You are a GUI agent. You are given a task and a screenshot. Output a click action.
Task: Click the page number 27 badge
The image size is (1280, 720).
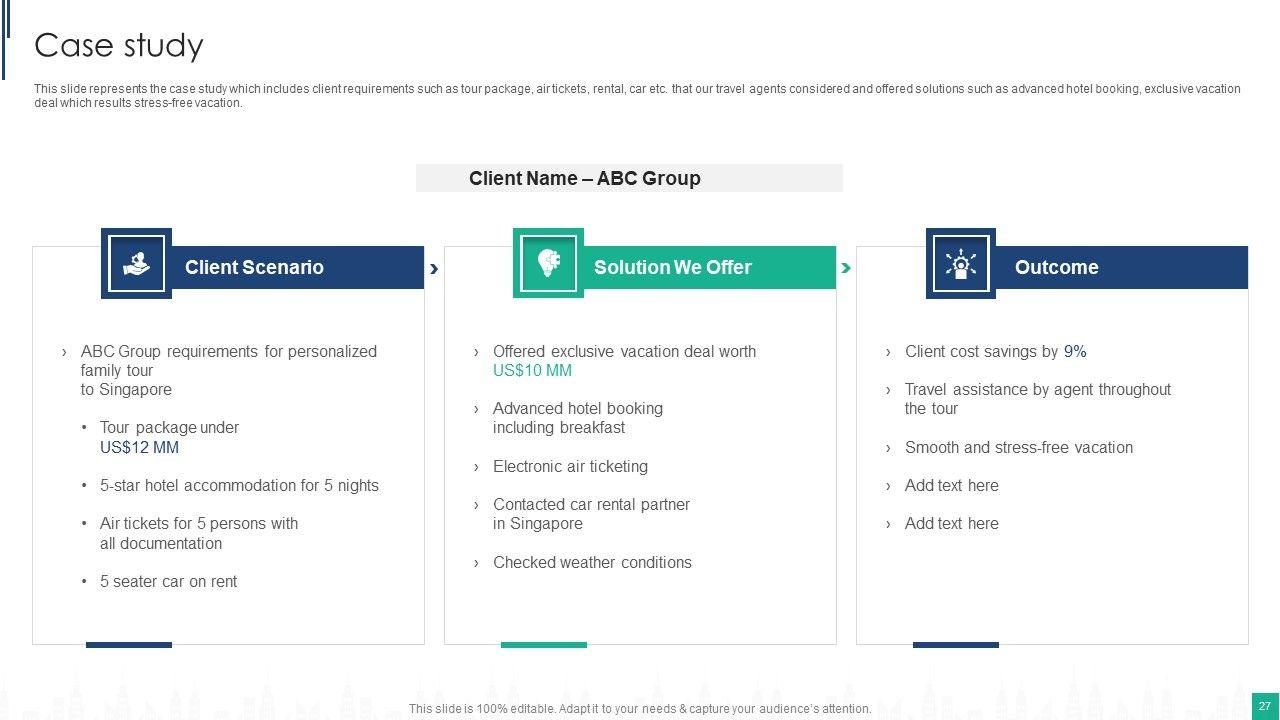coord(1265,705)
